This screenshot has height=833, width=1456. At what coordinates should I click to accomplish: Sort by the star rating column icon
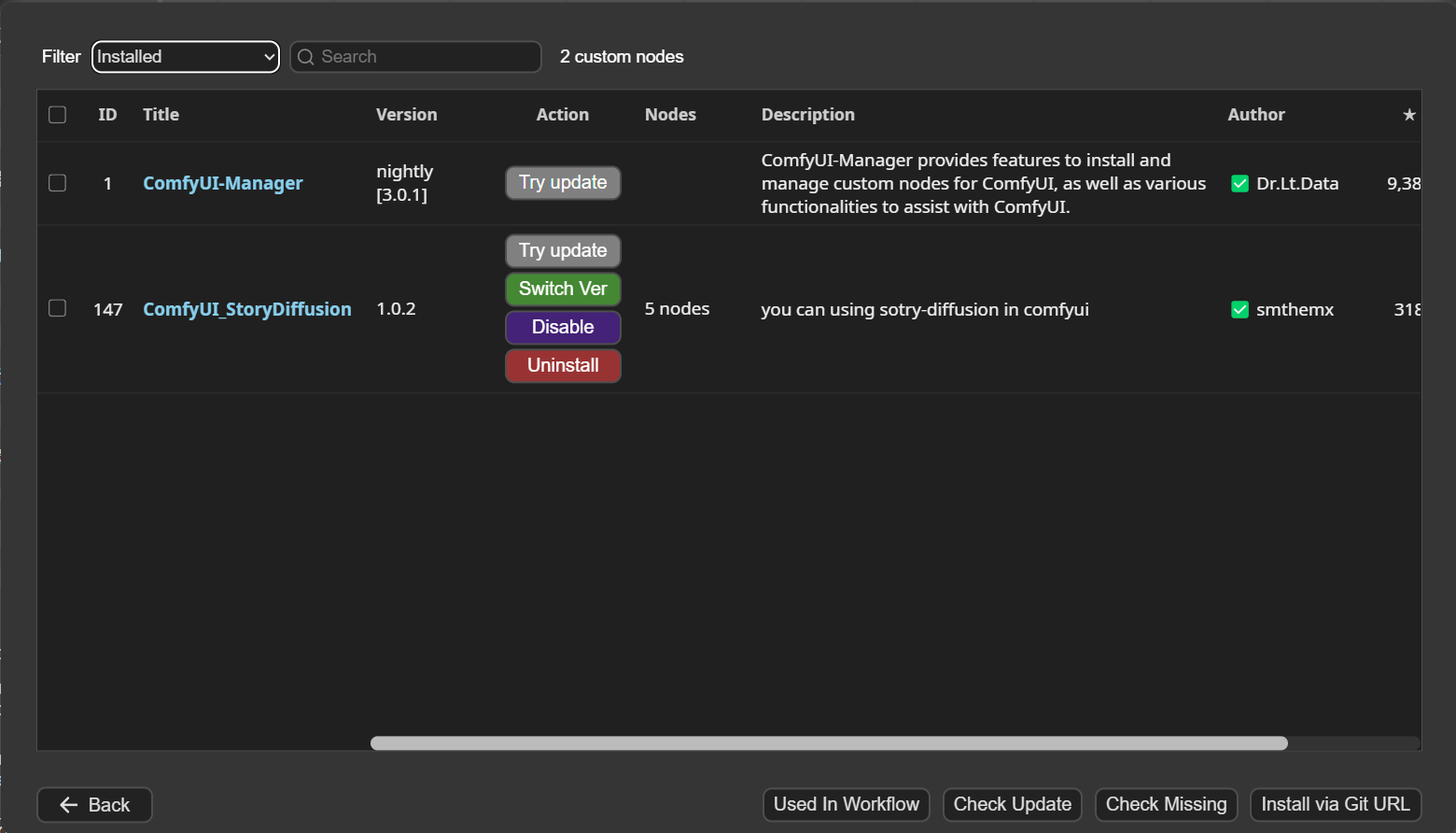click(1408, 115)
